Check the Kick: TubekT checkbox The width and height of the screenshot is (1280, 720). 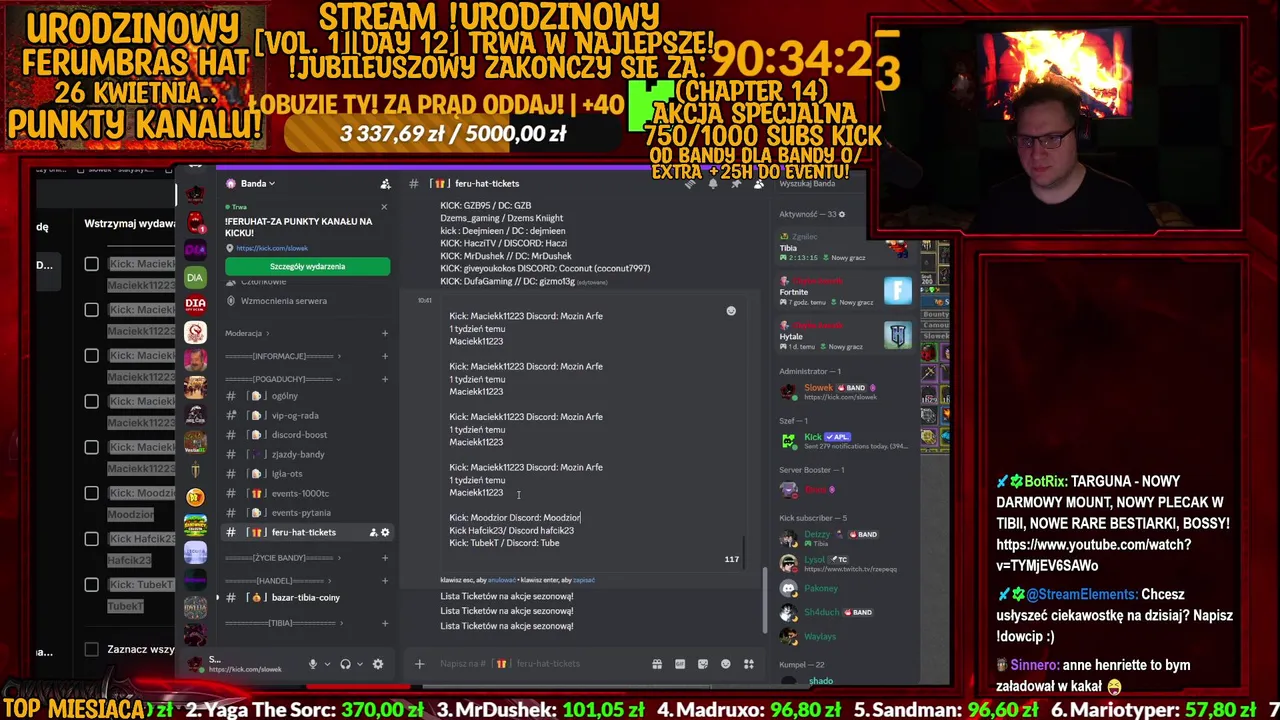click(92, 585)
